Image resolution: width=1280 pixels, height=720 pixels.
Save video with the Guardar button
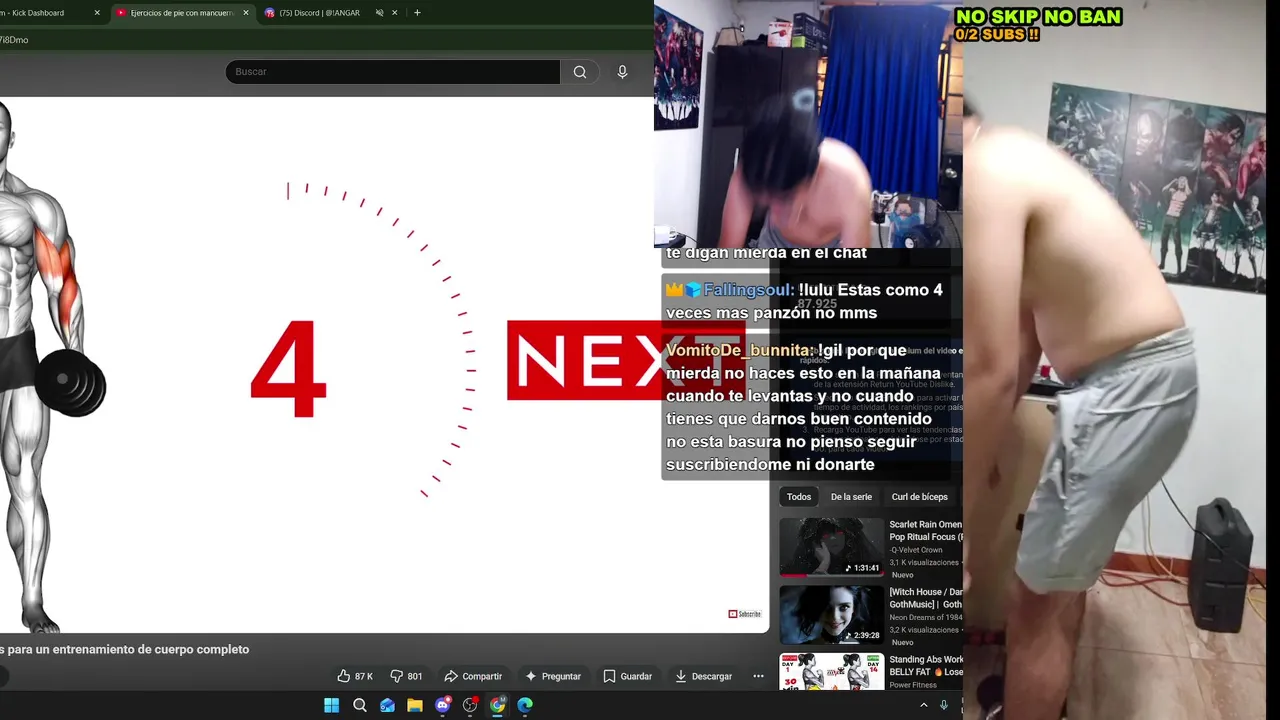click(628, 676)
